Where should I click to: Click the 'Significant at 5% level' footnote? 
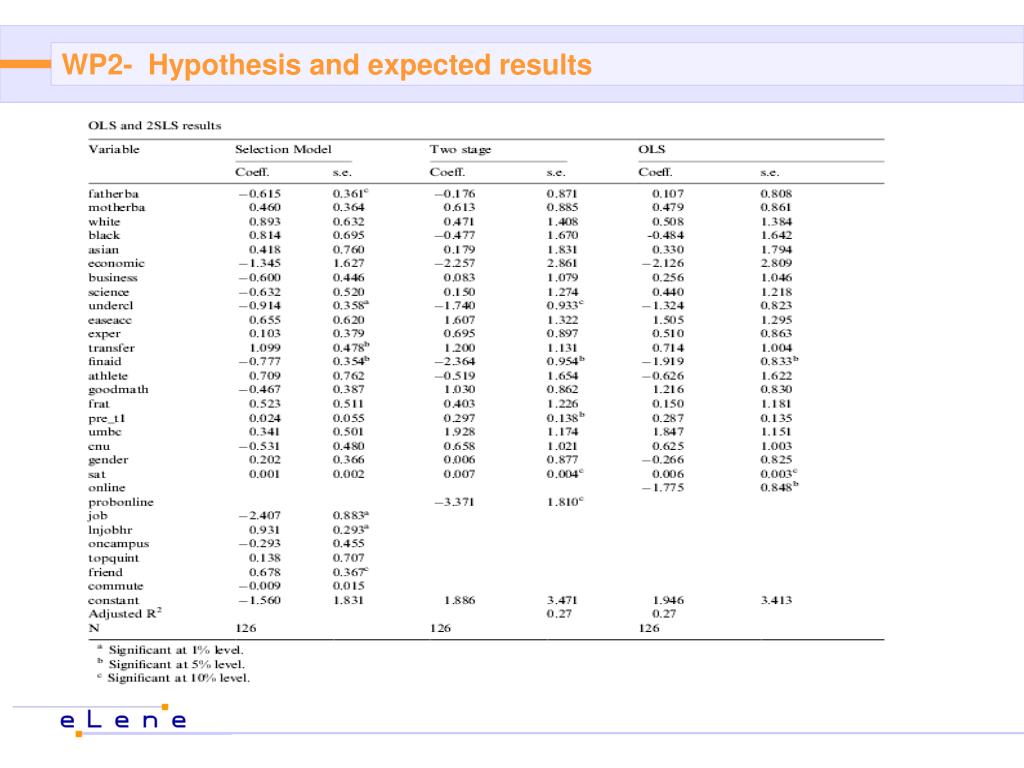170,665
